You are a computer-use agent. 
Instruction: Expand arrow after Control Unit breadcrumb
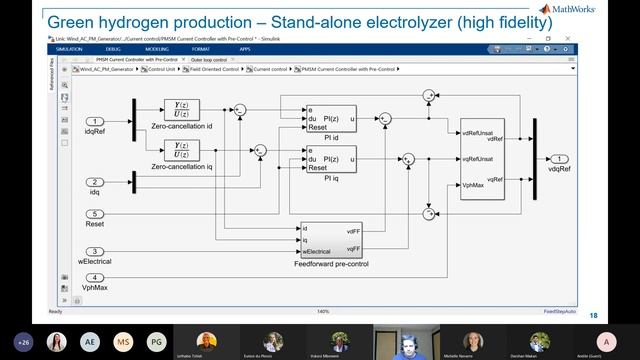click(179, 69)
